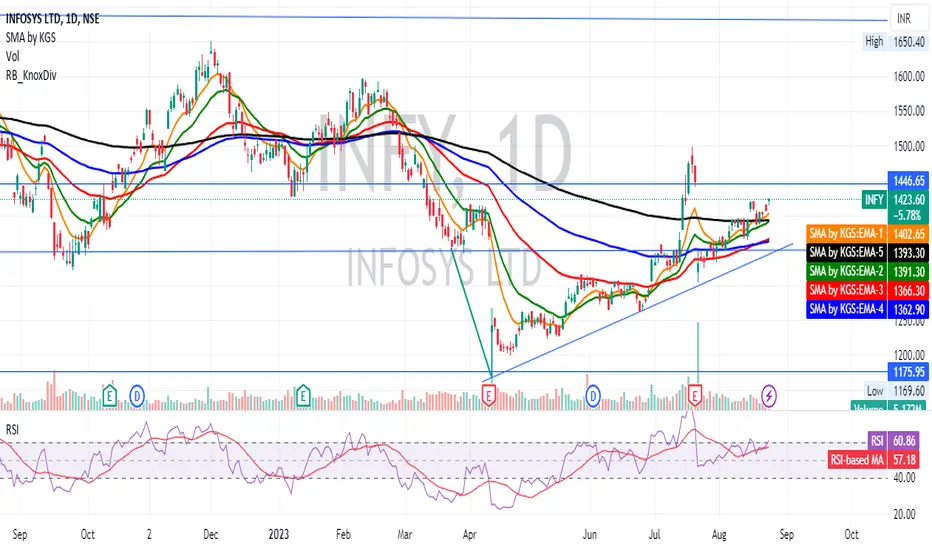932x550 pixels.
Task: Click the Feb label on time axis
Action: tap(343, 535)
